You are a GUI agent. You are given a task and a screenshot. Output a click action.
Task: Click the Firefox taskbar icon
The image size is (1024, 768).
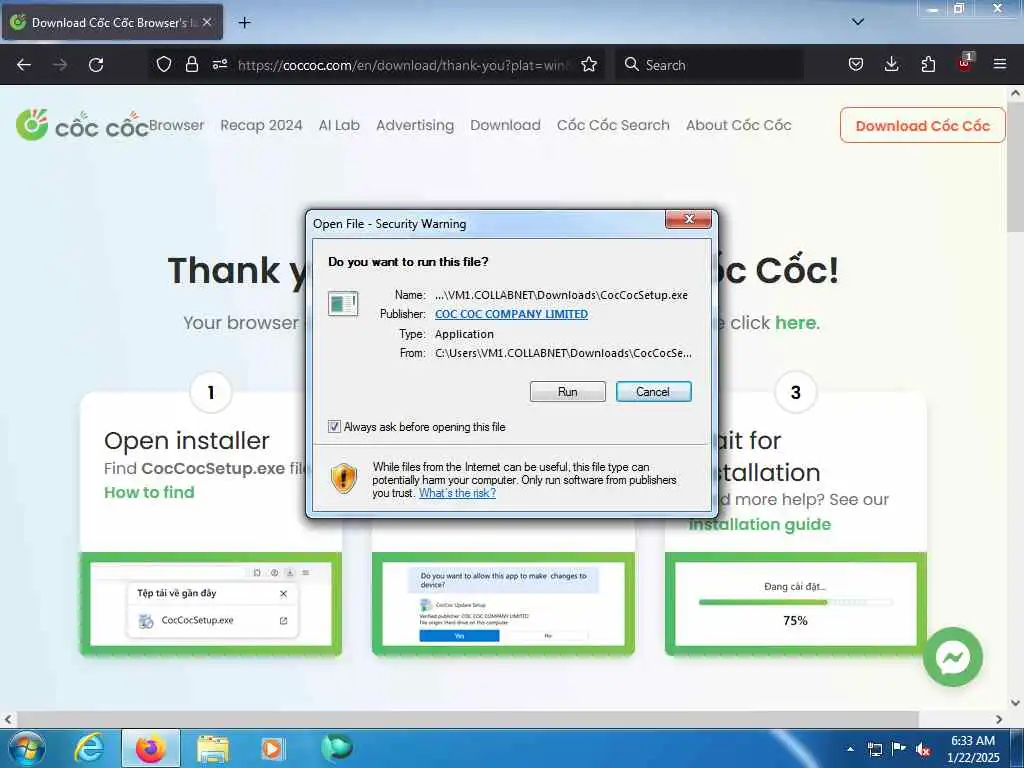[151, 748]
